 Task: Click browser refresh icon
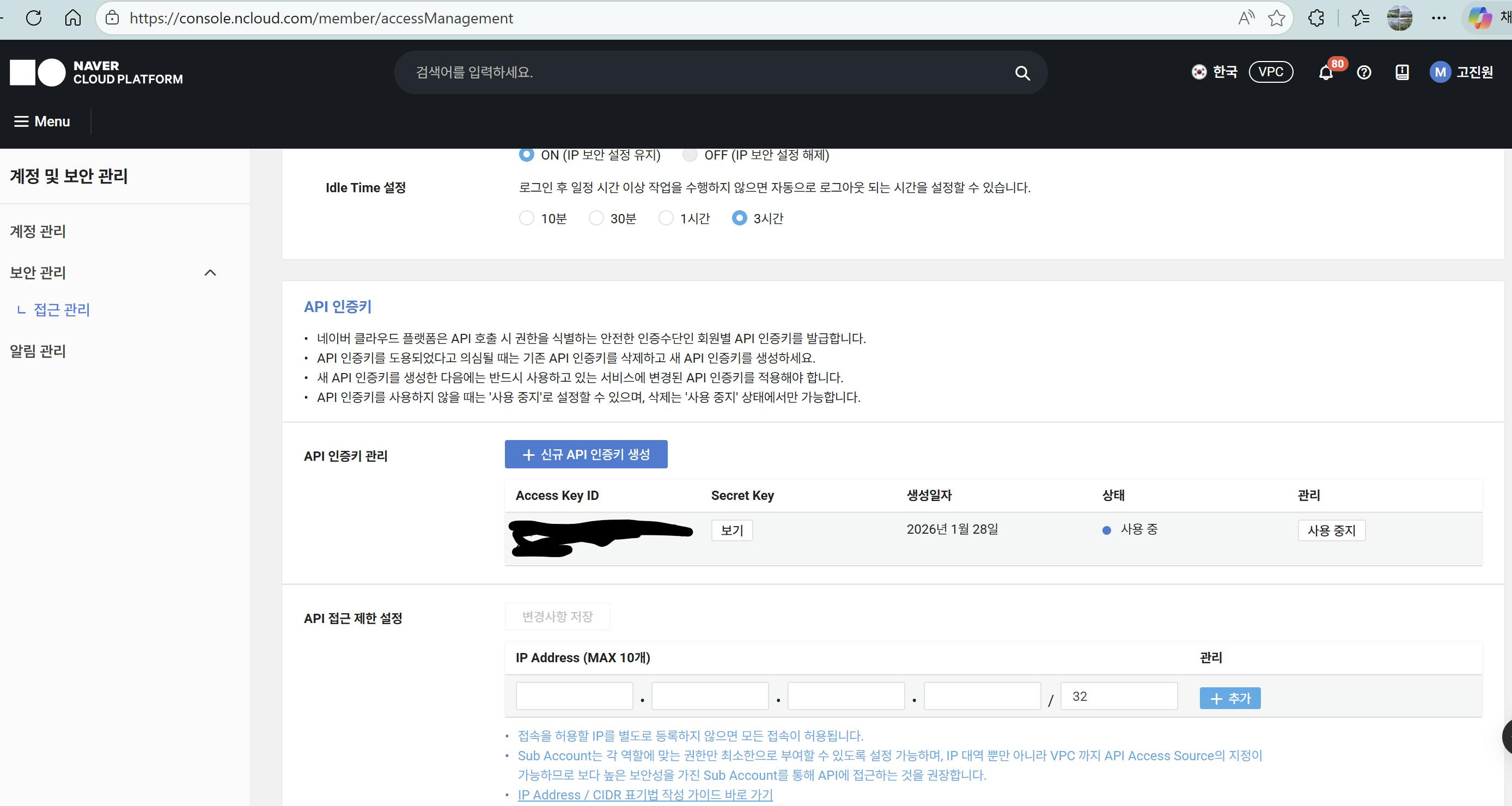click(x=34, y=18)
